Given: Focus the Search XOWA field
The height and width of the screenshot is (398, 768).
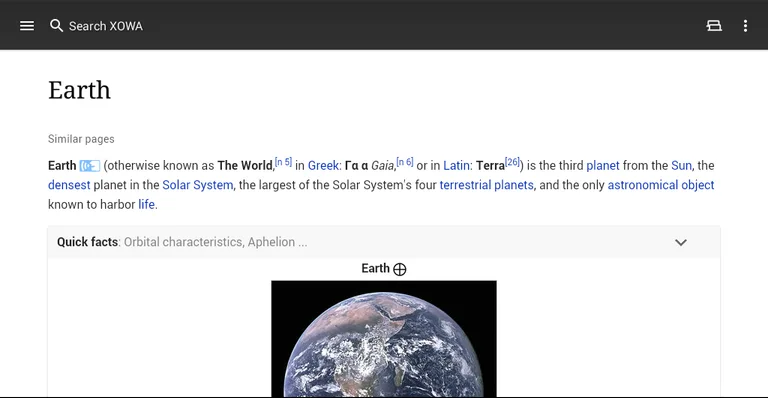Looking at the screenshot, I should pyautogui.click(x=106, y=26).
